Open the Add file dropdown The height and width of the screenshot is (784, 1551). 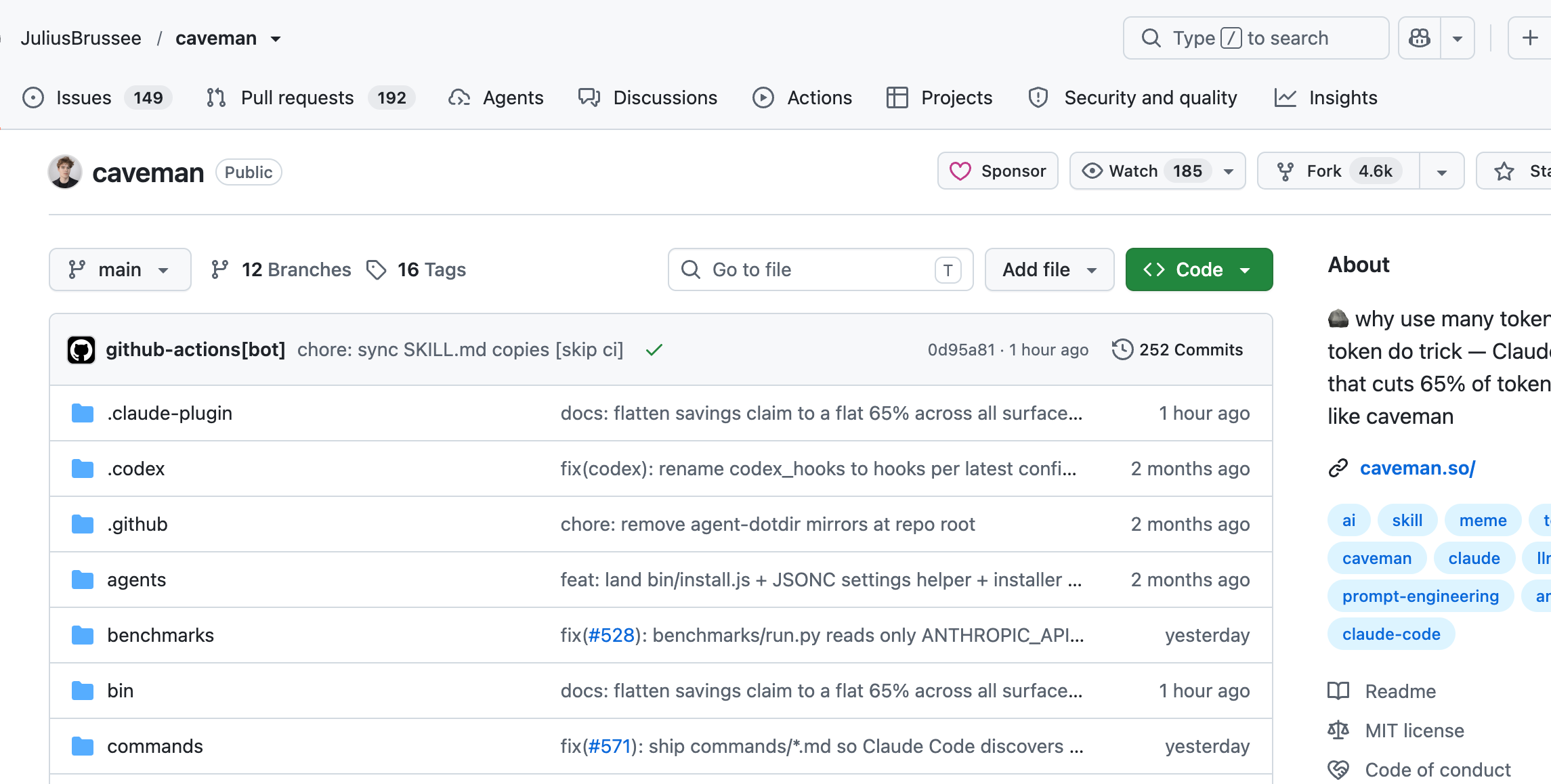(x=1049, y=269)
